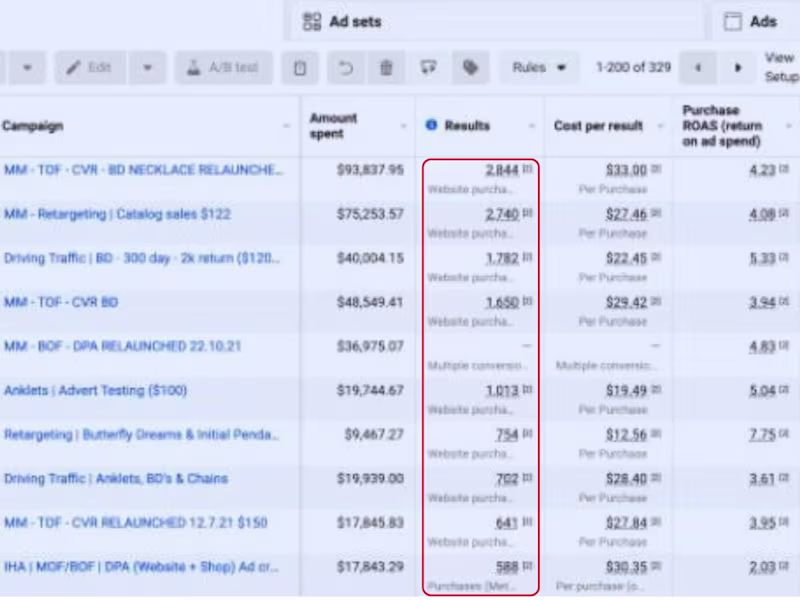Click the 2,740 results value
The image size is (800, 600).
502,214
